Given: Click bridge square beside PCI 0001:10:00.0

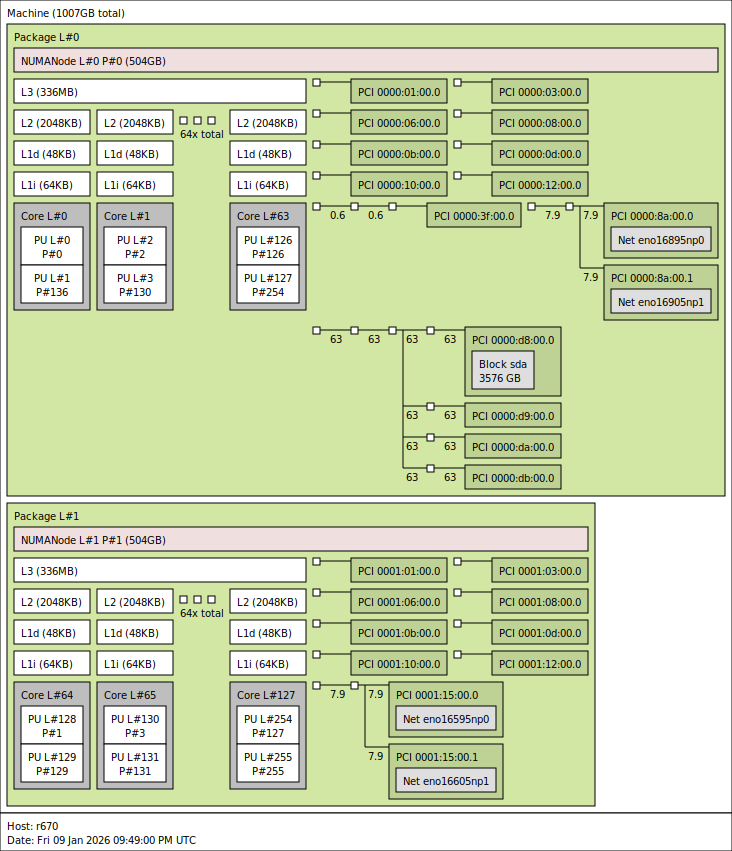Looking at the screenshot, I should 317,655.
